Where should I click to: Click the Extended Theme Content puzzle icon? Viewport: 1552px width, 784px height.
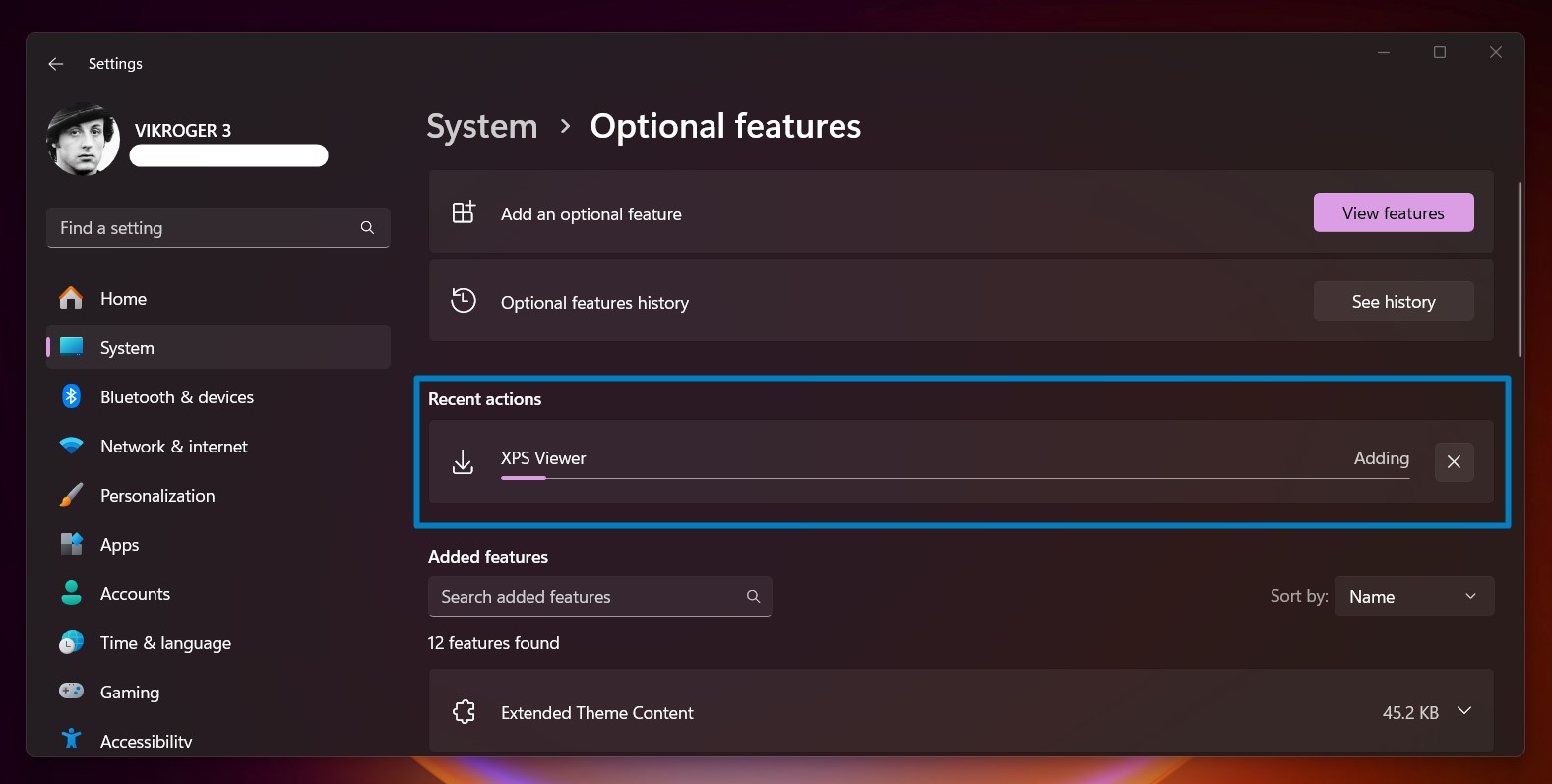point(464,711)
